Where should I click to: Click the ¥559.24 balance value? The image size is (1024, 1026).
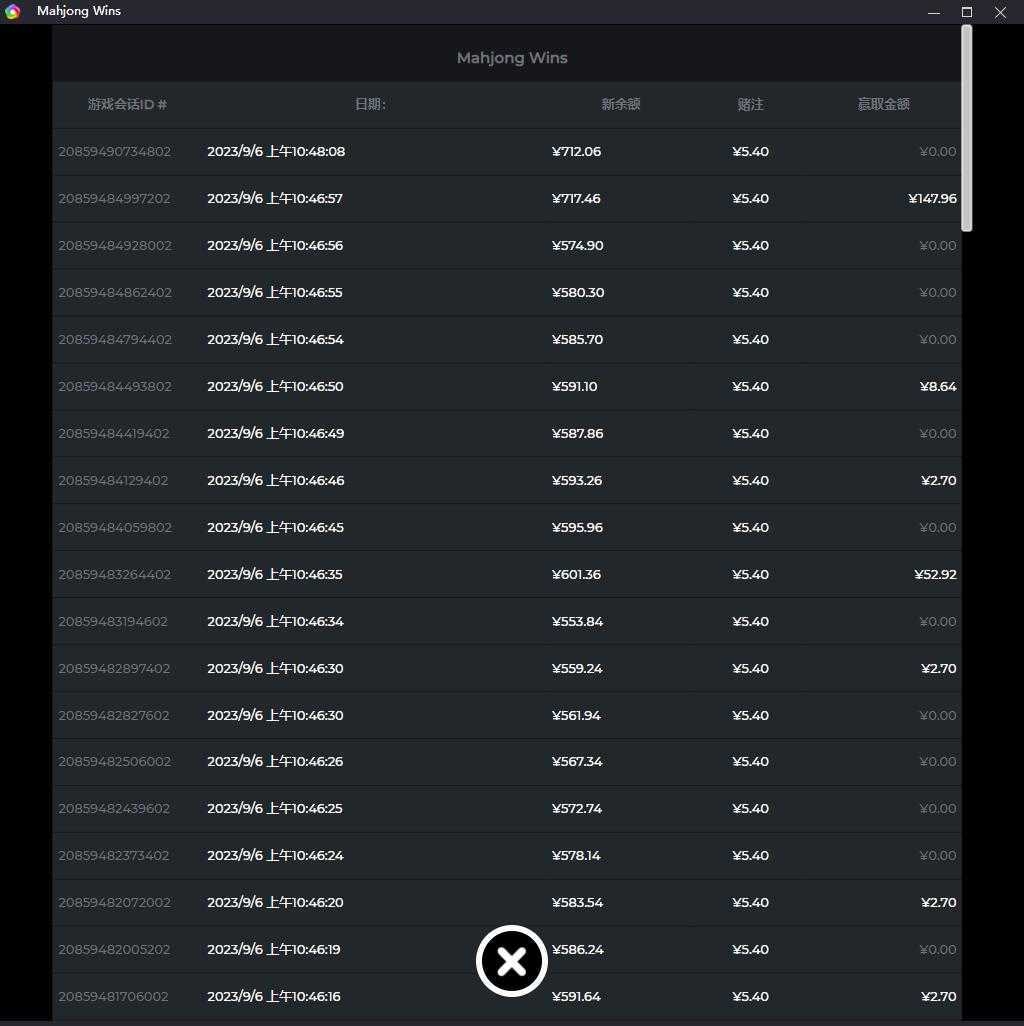576,669
